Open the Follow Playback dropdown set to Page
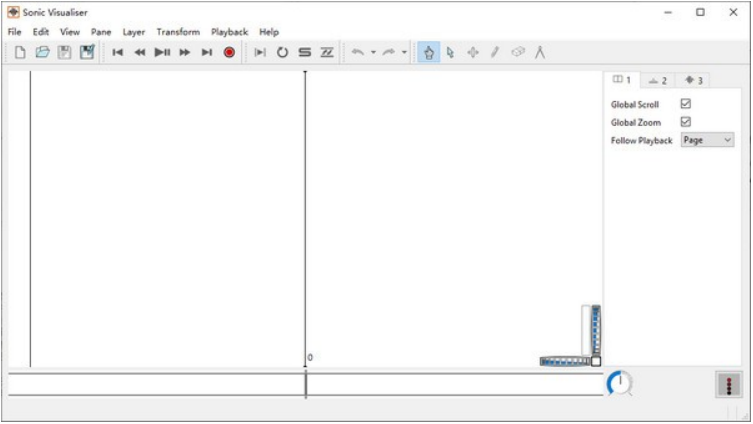This screenshot has width=753, height=424. point(707,140)
